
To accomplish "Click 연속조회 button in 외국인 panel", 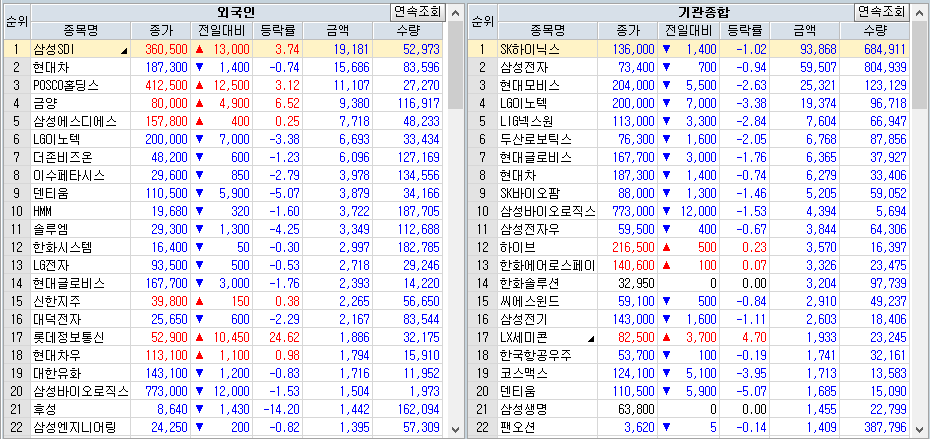I will point(417,11).
